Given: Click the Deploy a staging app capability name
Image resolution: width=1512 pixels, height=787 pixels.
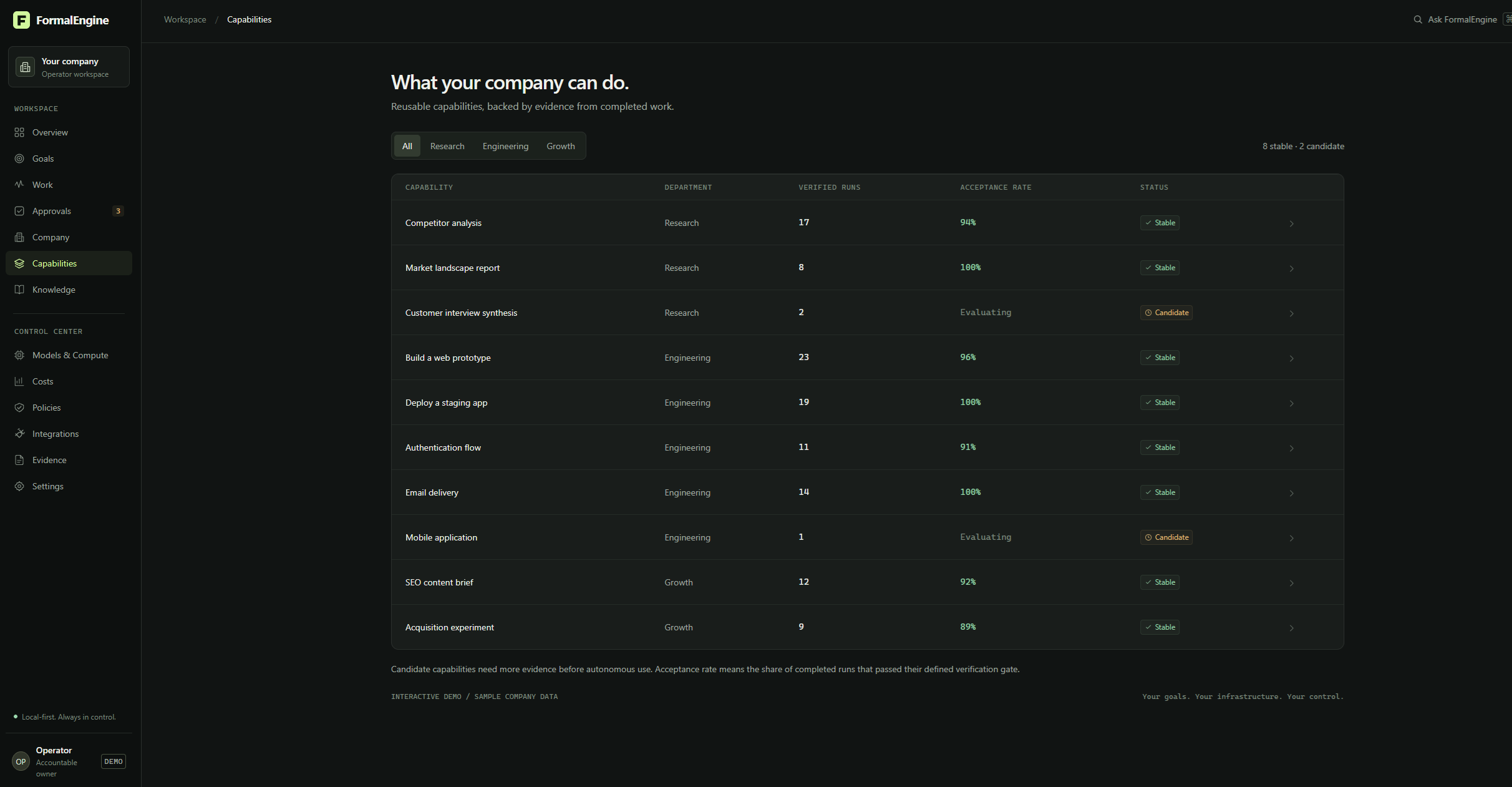Looking at the screenshot, I should point(446,403).
